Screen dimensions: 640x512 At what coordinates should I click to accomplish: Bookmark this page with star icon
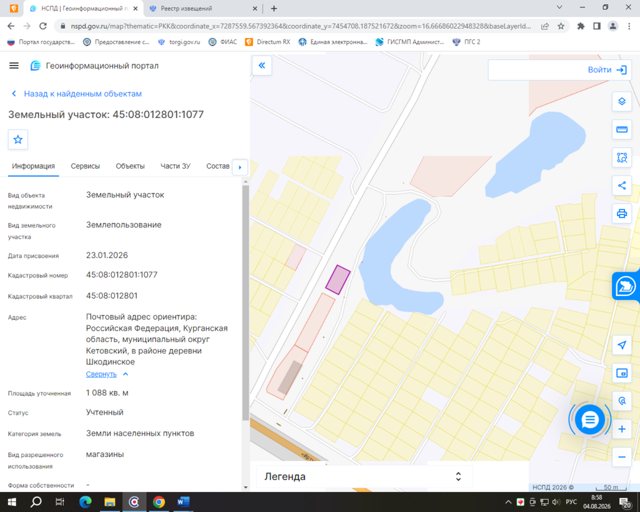[561, 26]
